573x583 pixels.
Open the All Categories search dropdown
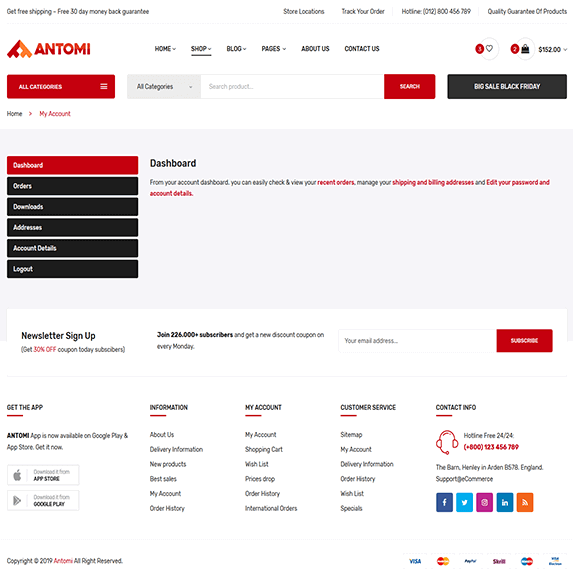pyautogui.click(x=164, y=87)
